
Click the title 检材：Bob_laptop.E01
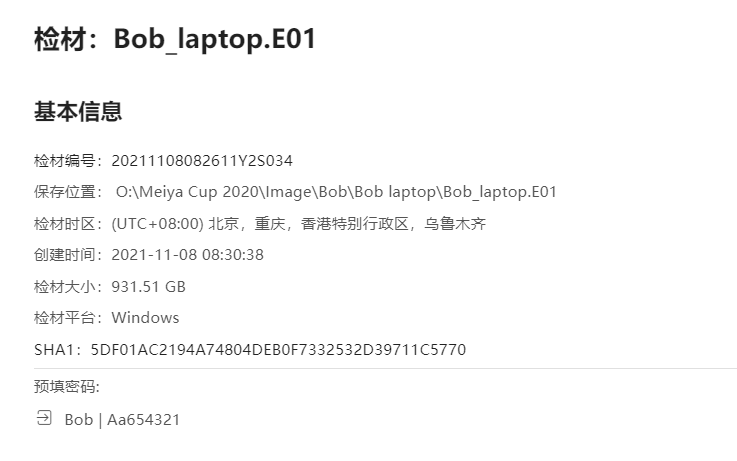[175, 39]
